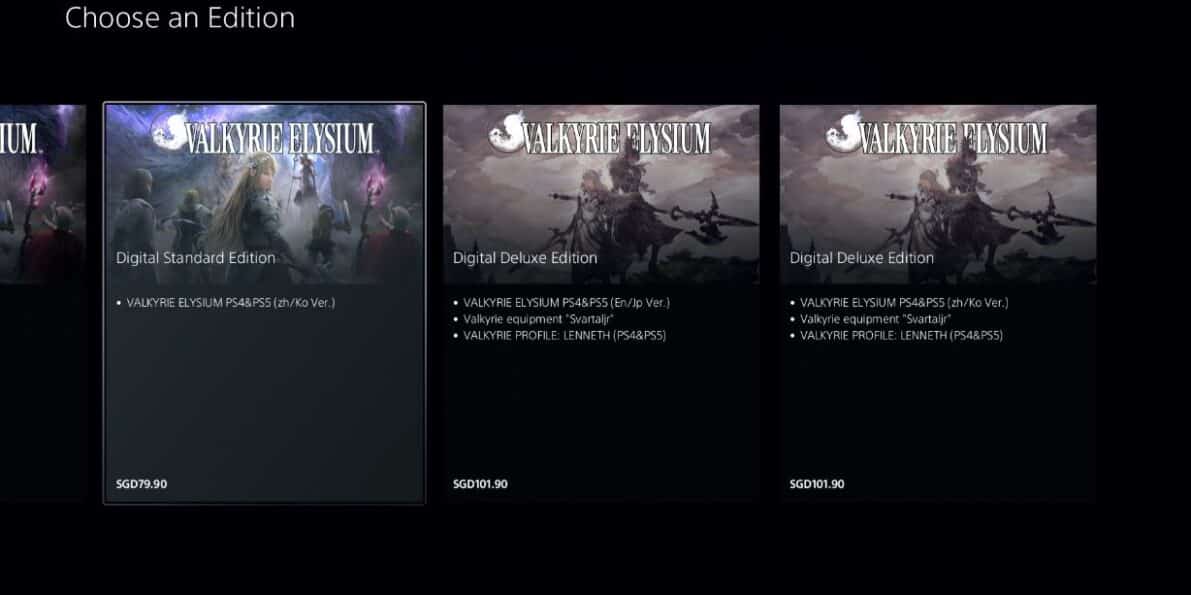This screenshot has width=1191, height=595.
Task: Click the zh/Ko Ver. item in Standard Edition
Action: [230, 302]
